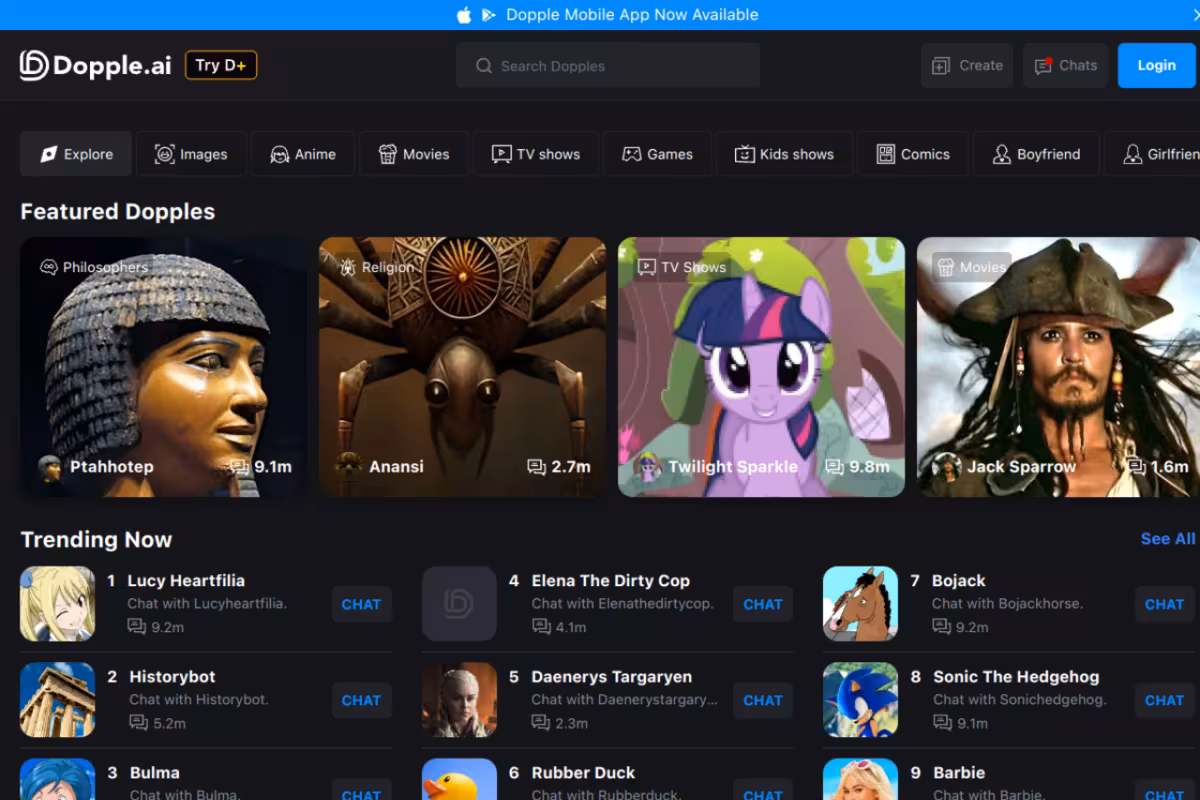Viewport: 1200px width, 800px height.
Task: Click the Create button
Action: click(967, 66)
